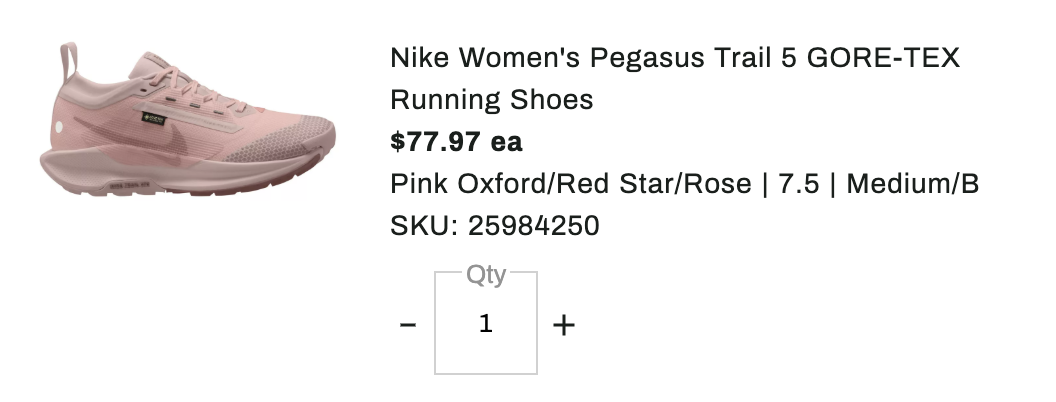Click the $77.97 ea price text
This screenshot has width=1056, height=402.
(456, 142)
